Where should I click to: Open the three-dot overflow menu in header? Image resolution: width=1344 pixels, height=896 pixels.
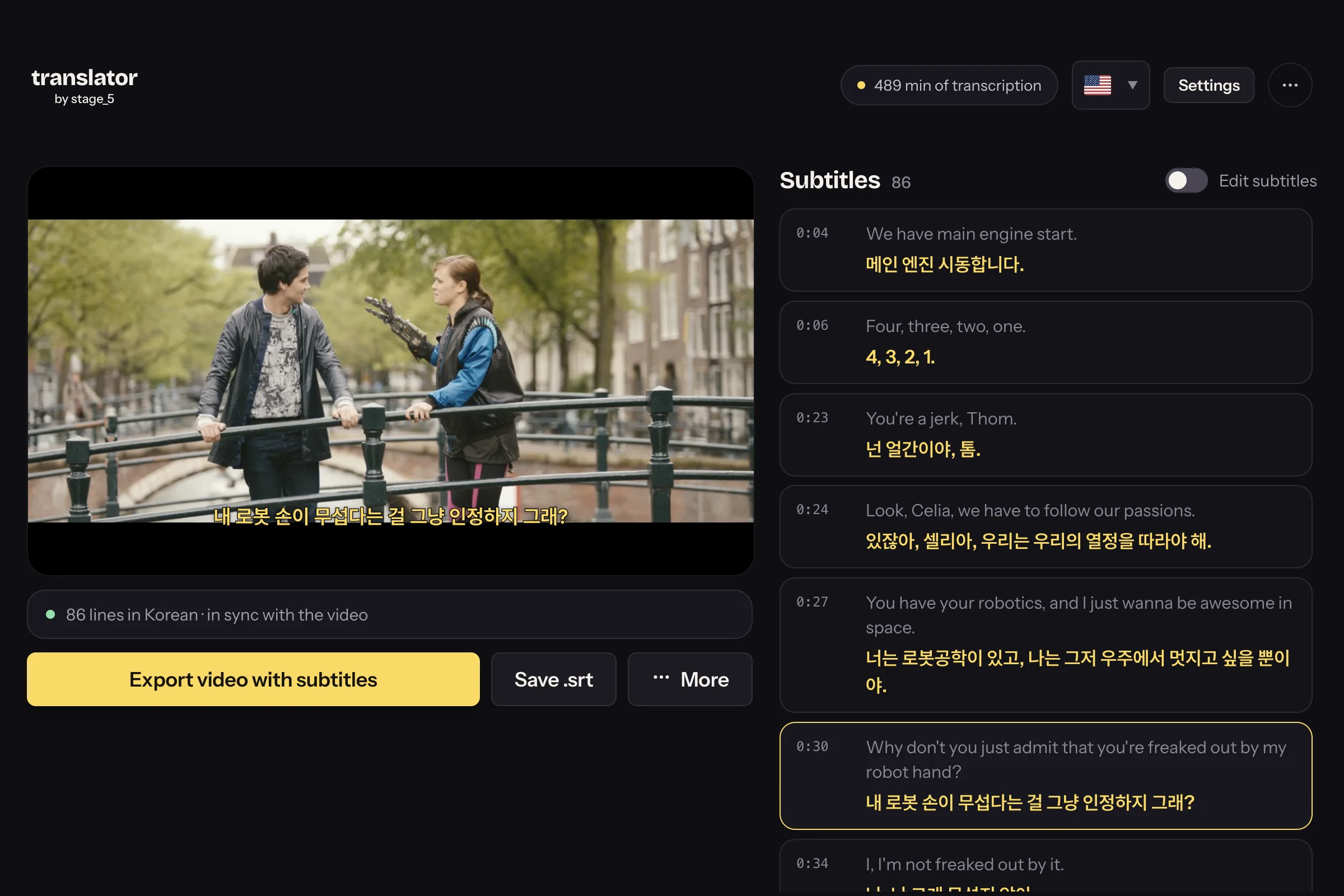[1290, 85]
